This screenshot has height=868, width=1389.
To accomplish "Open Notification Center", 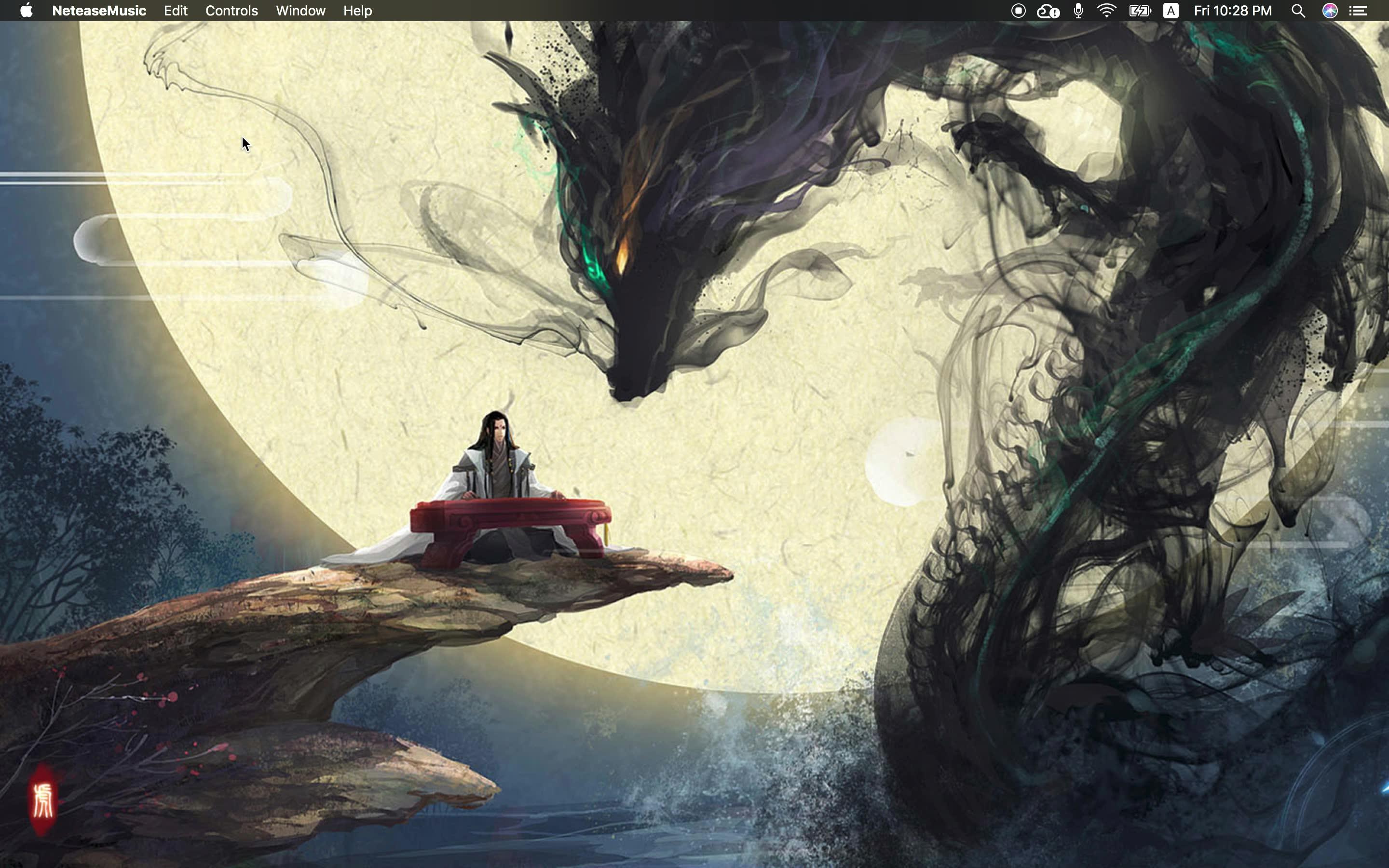I will [x=1358, y=10].
